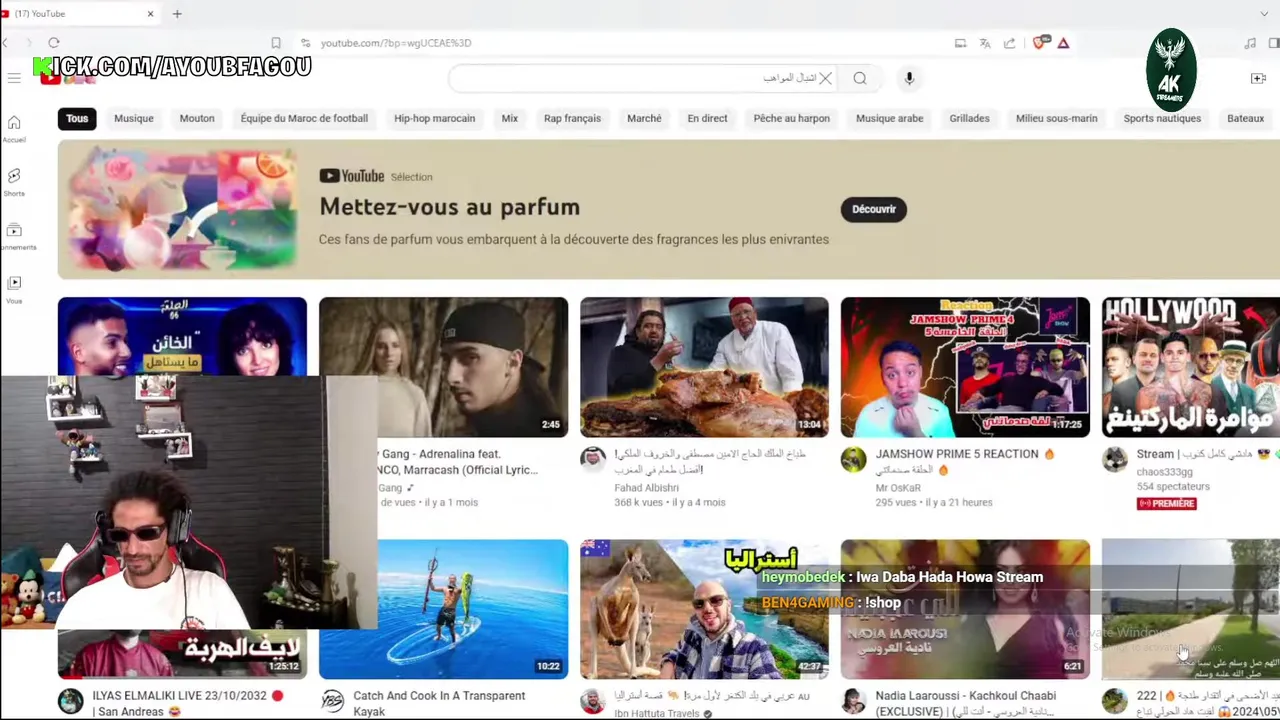Click the YouTube logo to go home
This screenshot has height=720, width=1280.
click(x=66, y=78)
